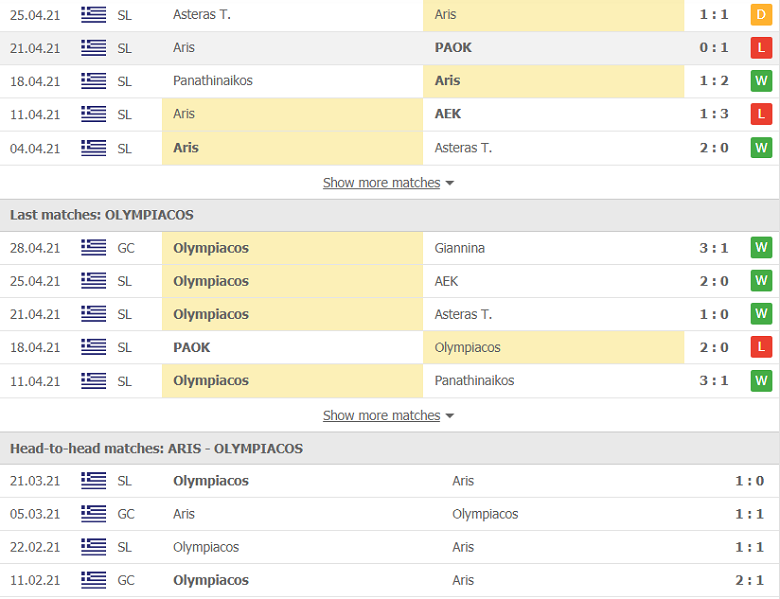The width and height of the screenshot is (780, 599).
Task: Click team name AEK in the 11.04.21 Aris row
Action: click(x=448, y=114)
